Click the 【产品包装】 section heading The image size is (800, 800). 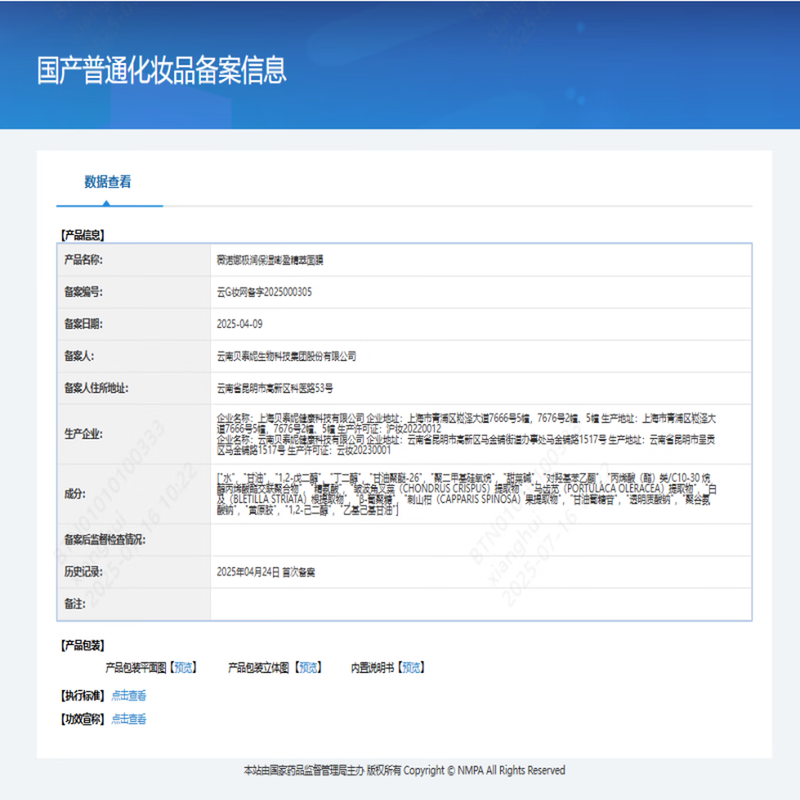(82, 646)
